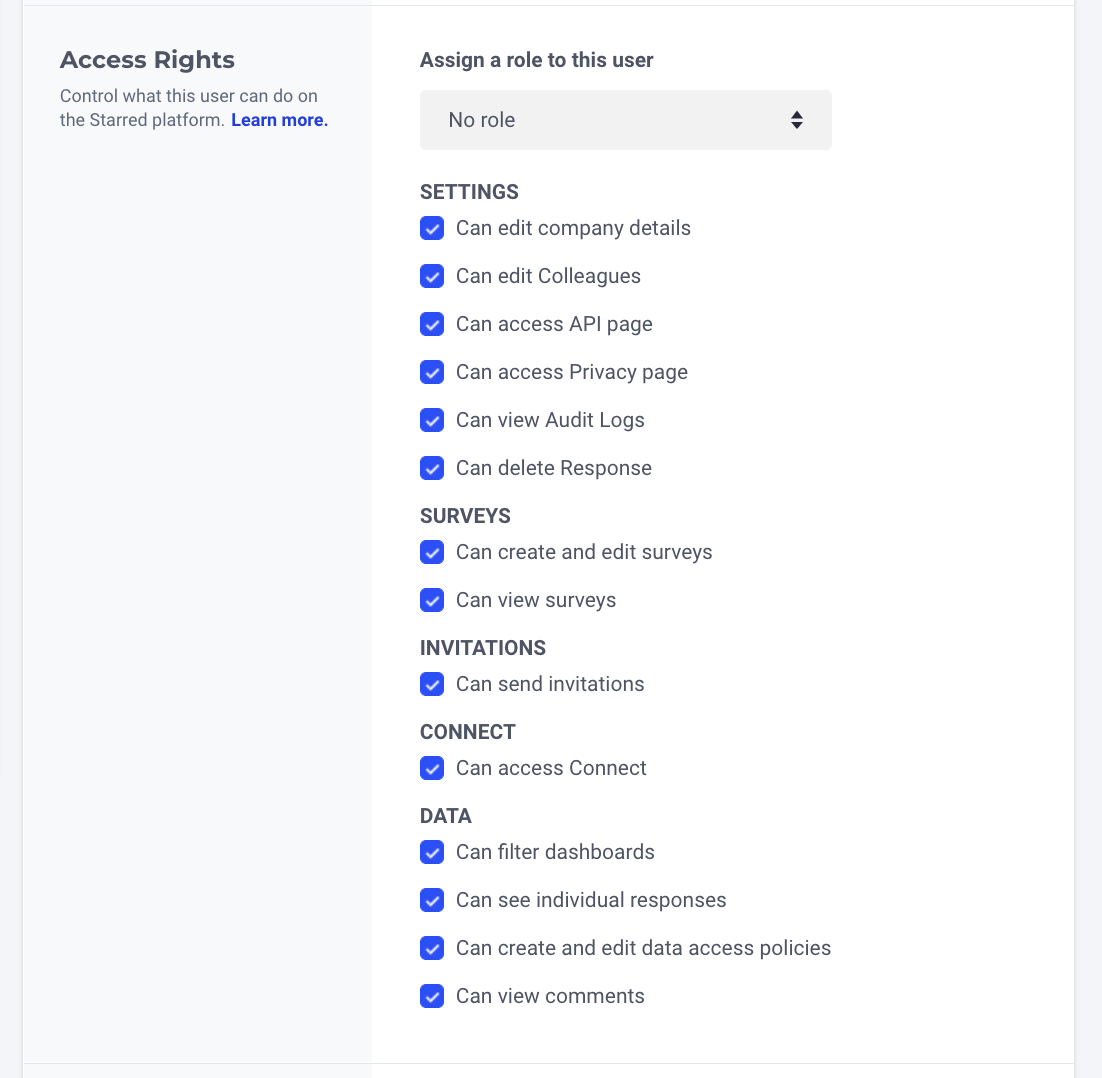
Task: Uncheck 'Can create and edit data access policies'
Action: click(x=432, y=948)
